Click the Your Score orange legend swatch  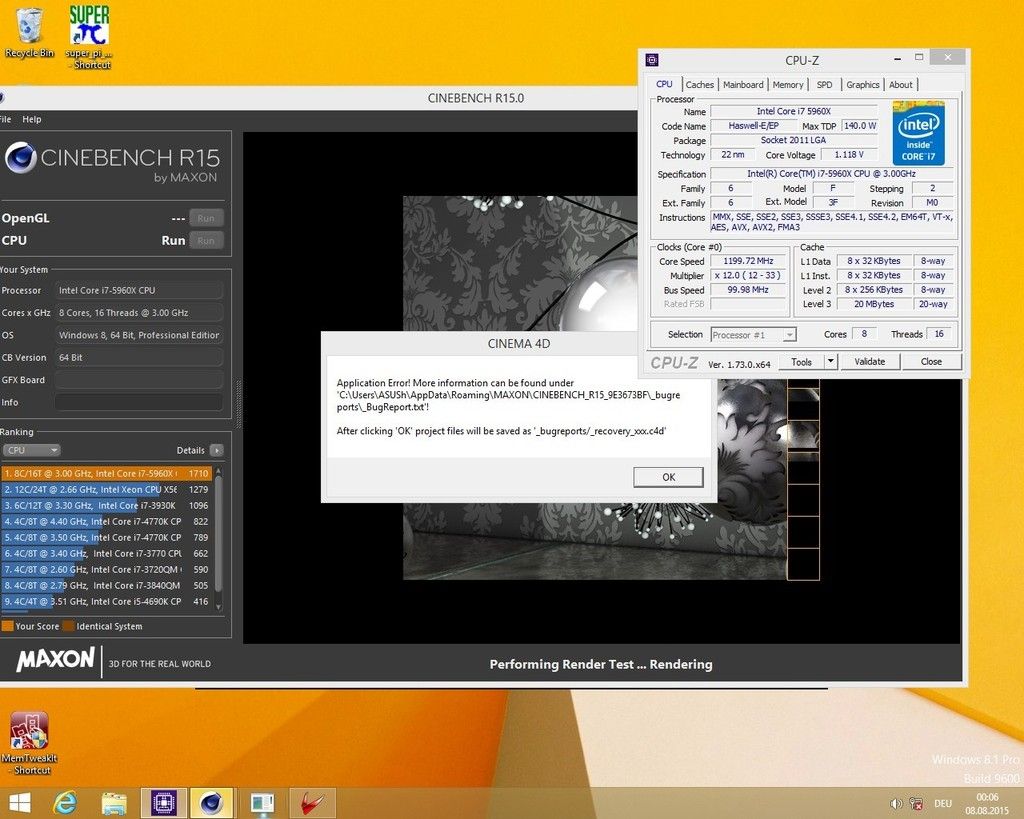(x=7, y=626)
